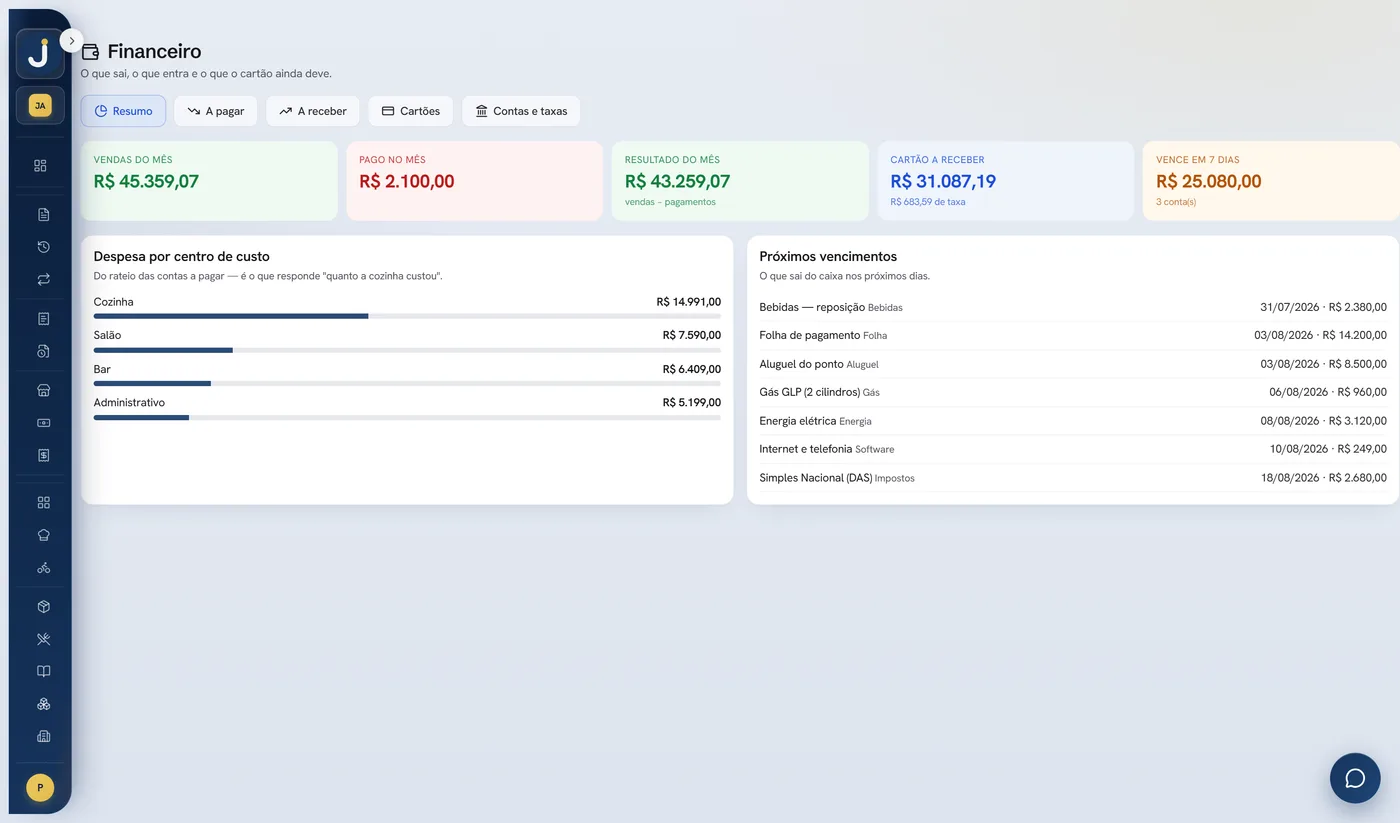Open the history clock icon in sidebar
The image size is (1400, 823).
pyautogui.click(x=43, y=247)
